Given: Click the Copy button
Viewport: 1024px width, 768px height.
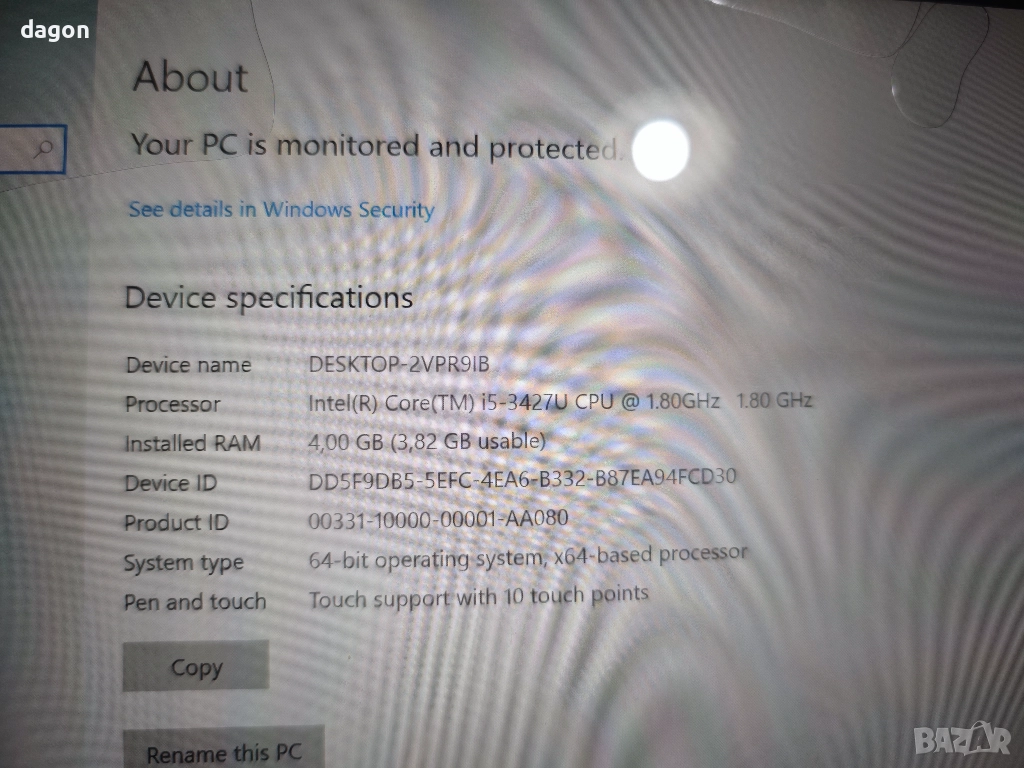Looking at the screenshot, I should click(196, 666).
